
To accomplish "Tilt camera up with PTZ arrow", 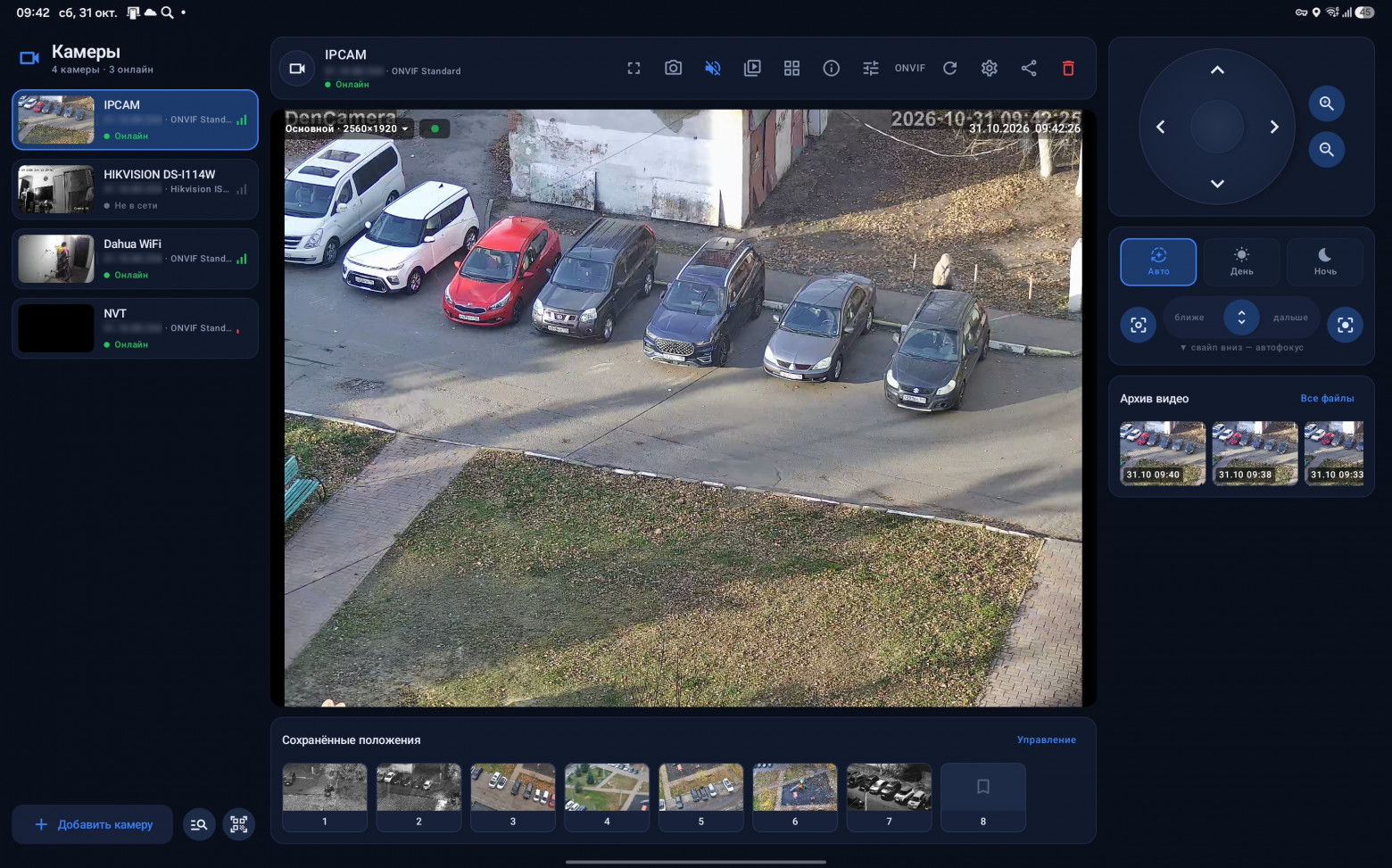I will click(1217, 70).
